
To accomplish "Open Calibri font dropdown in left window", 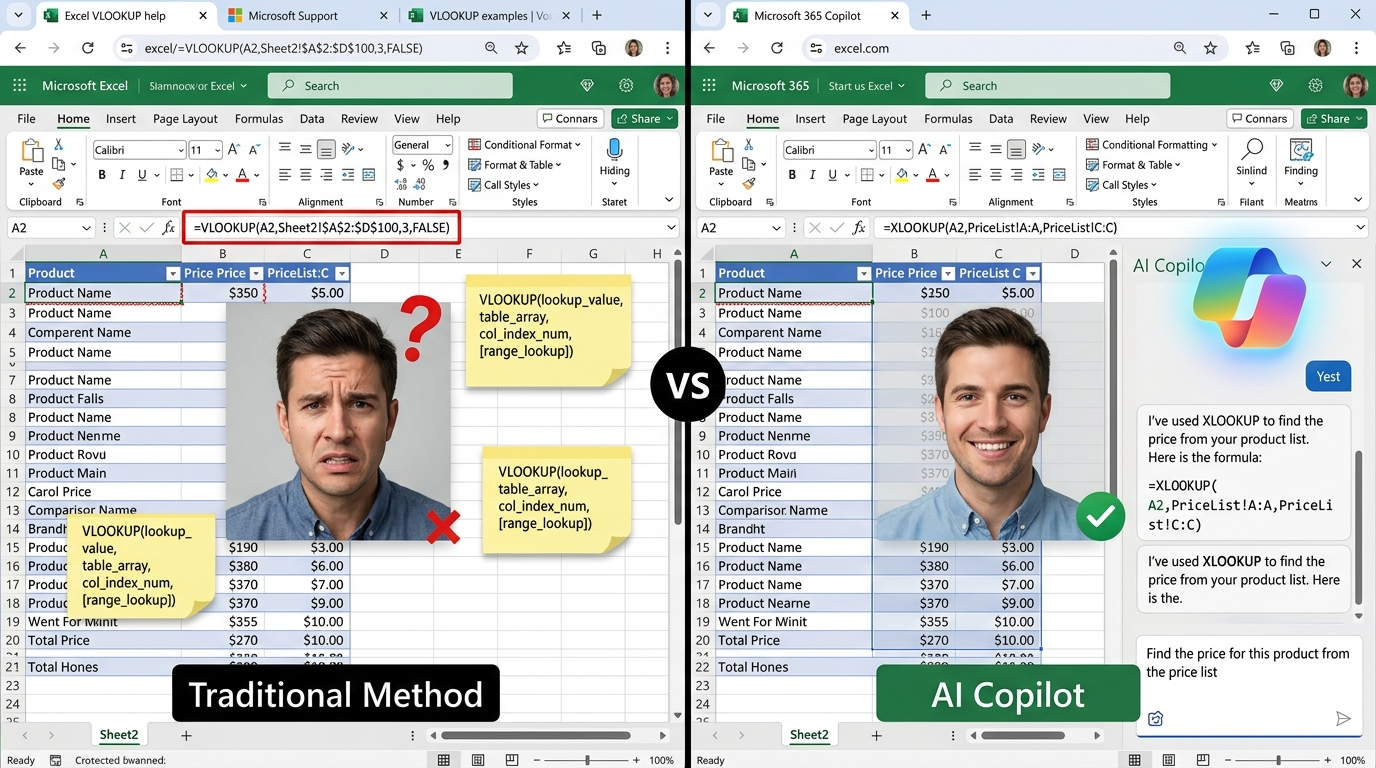I will click(x=180, y=150).
